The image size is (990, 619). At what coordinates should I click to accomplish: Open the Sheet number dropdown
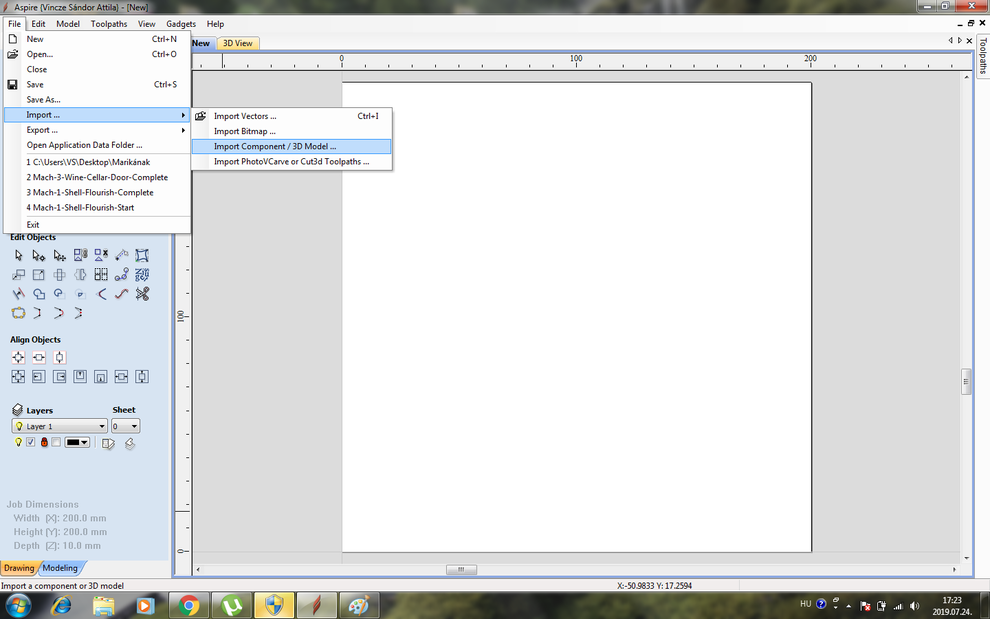[x=125, y=426]
